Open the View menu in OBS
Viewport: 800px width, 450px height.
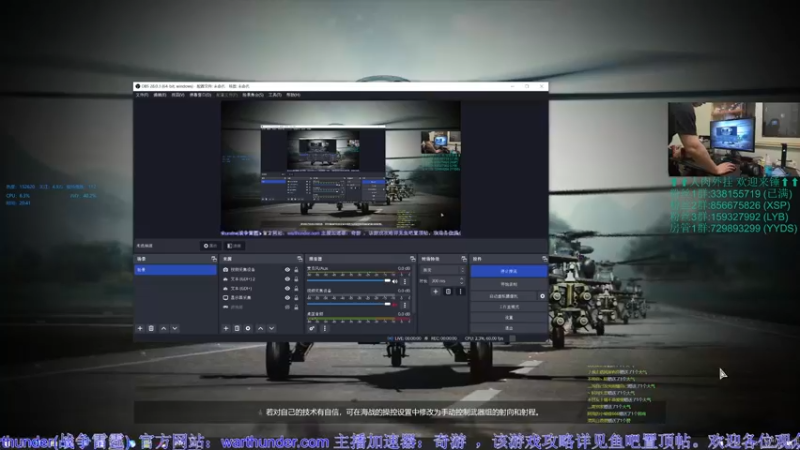178,95
